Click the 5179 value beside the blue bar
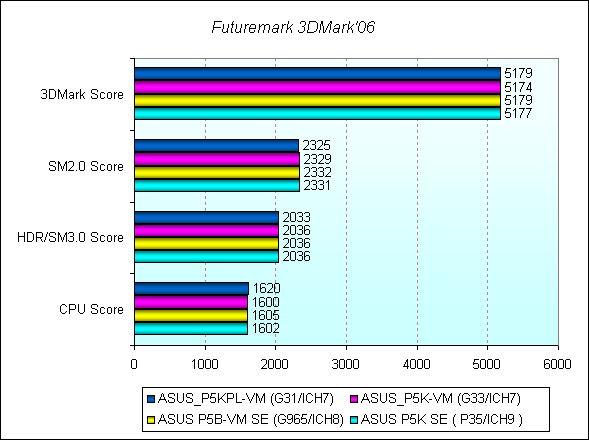 (518, 73)
